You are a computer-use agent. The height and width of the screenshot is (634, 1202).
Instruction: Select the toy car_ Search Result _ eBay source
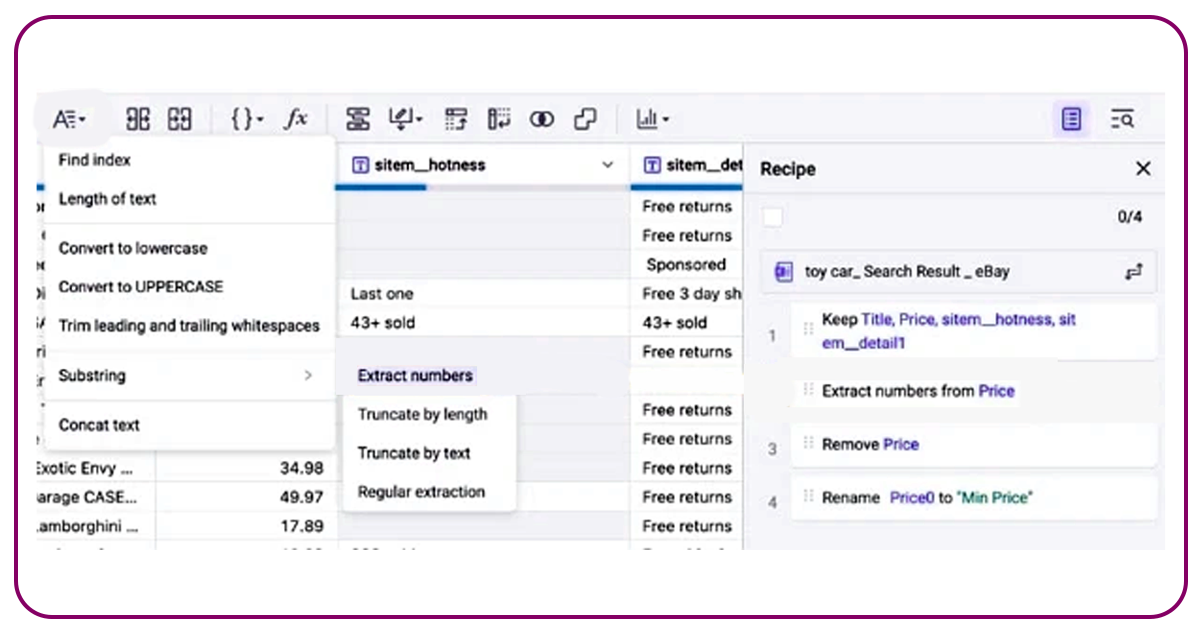pyautogui.click(x=959, y=271)
